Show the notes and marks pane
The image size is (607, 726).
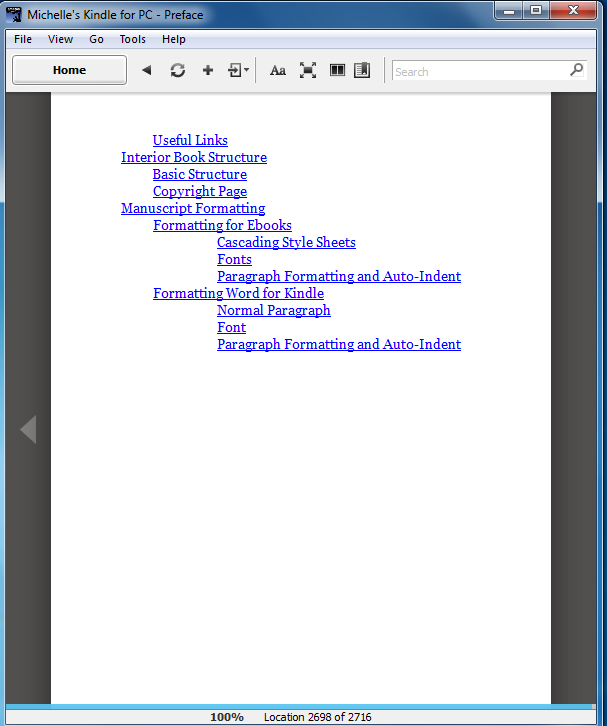(x=362, y=70)
